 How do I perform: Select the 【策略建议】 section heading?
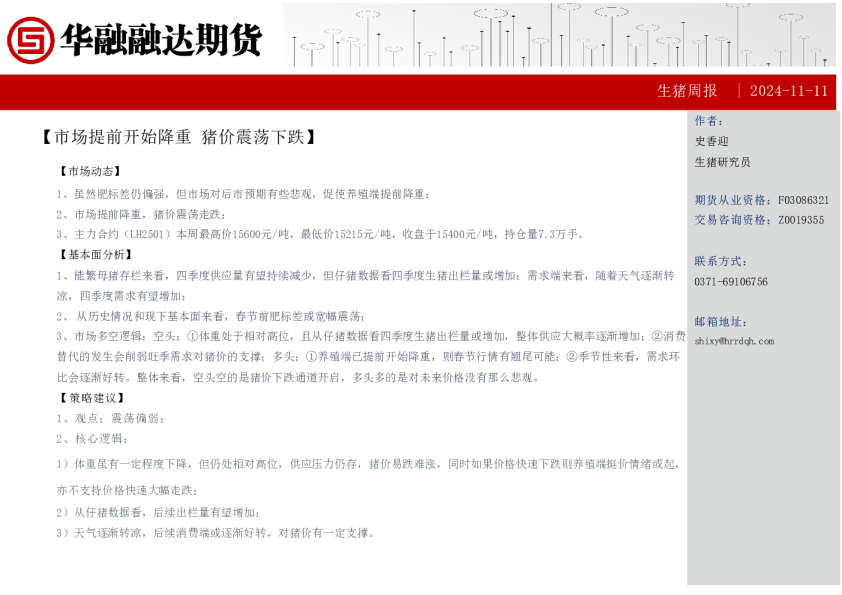91,398
